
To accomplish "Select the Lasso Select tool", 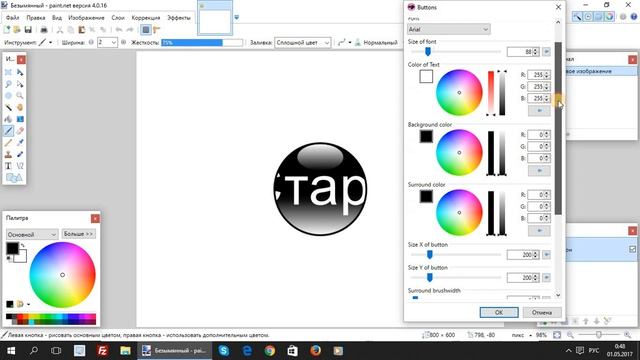I will [8, 84].
